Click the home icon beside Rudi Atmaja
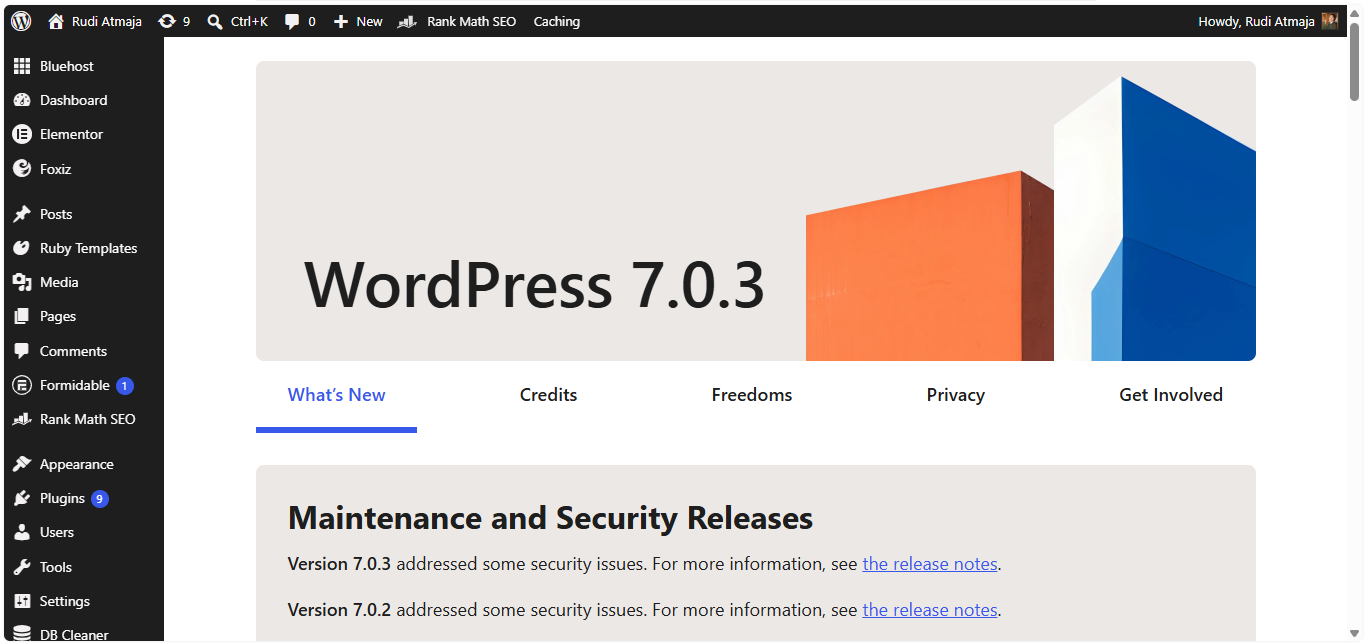 tap(56, 21)
